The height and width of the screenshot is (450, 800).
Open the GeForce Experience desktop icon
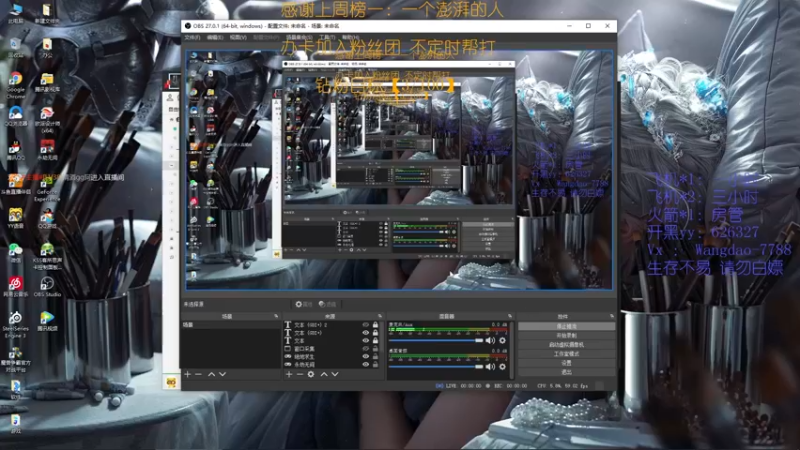47,188
